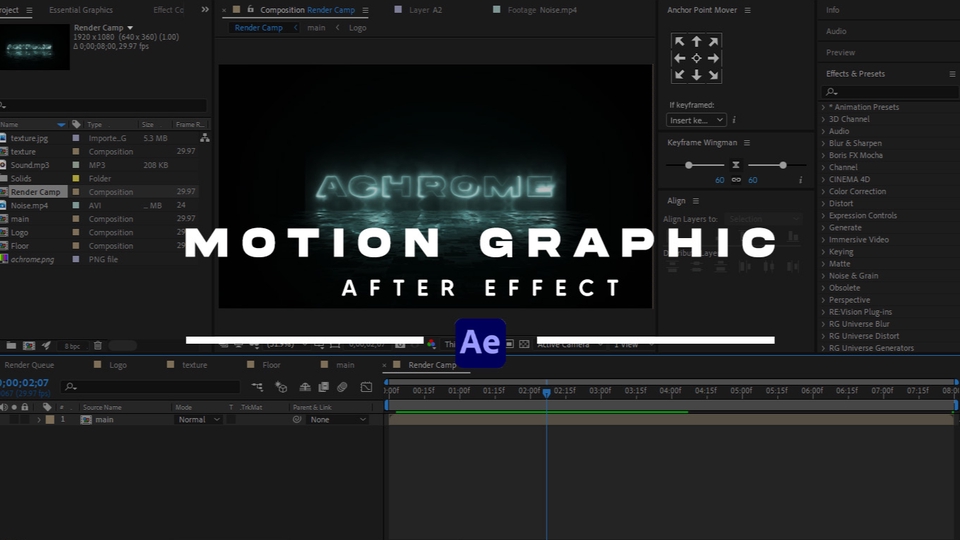
Task: Open If keyframed dropdown
Action: pyautogui.click(x=696, y=121)
